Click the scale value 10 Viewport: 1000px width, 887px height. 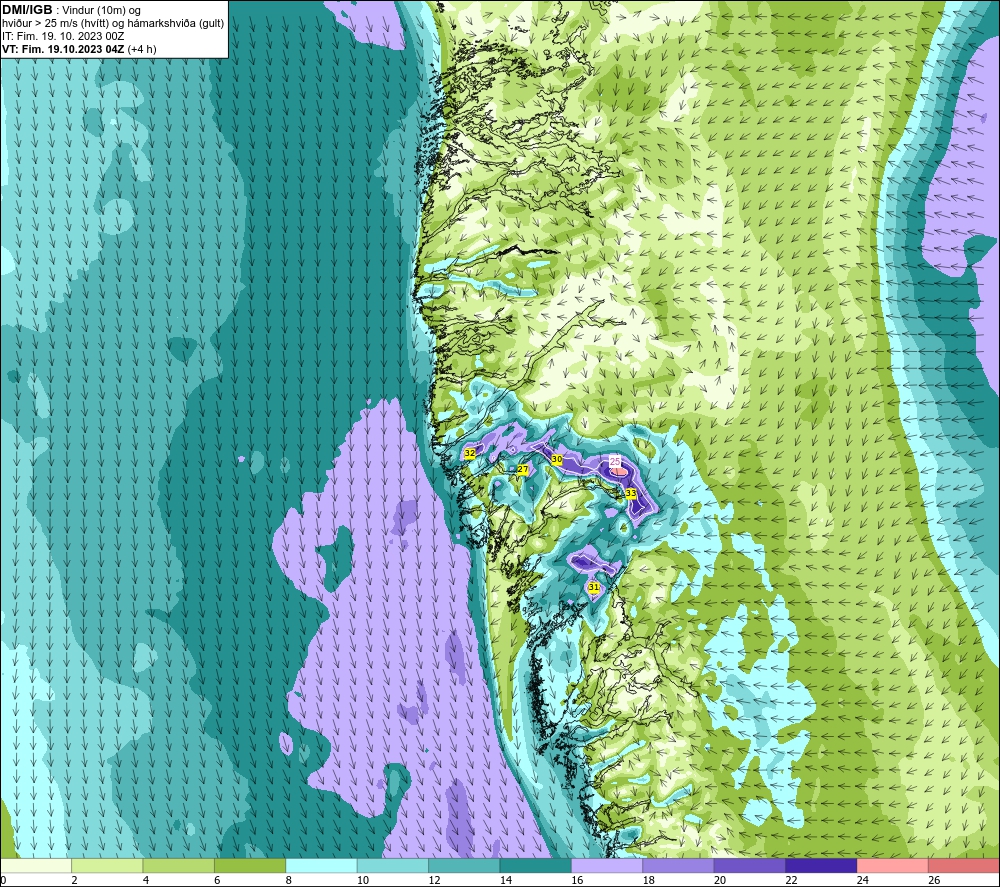(363, 880)
